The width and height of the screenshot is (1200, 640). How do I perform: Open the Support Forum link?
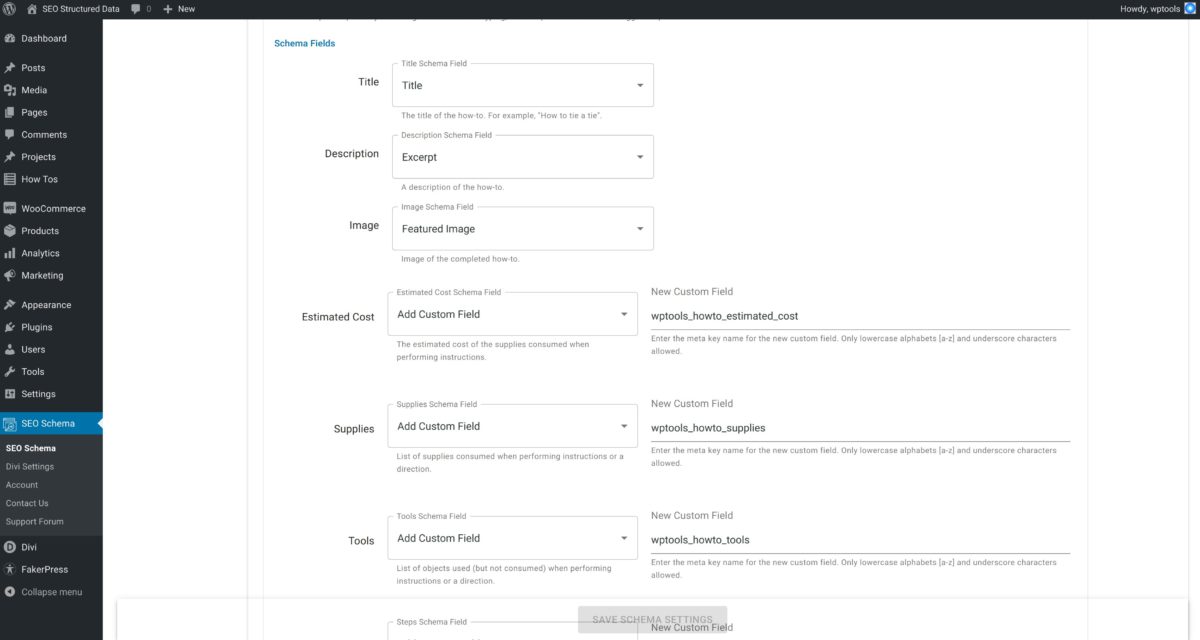pos(33,521)
